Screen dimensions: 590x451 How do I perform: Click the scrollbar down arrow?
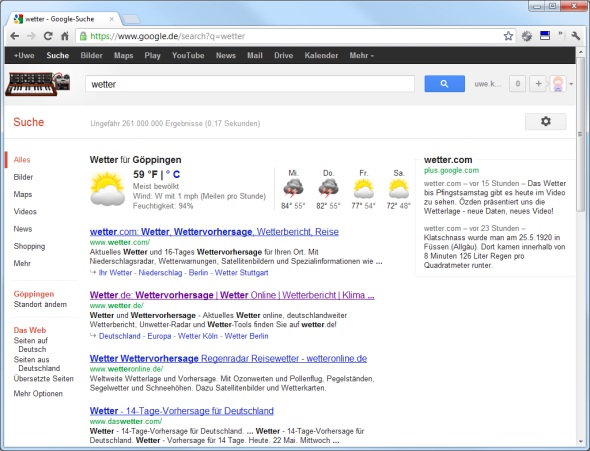point(580,441)
